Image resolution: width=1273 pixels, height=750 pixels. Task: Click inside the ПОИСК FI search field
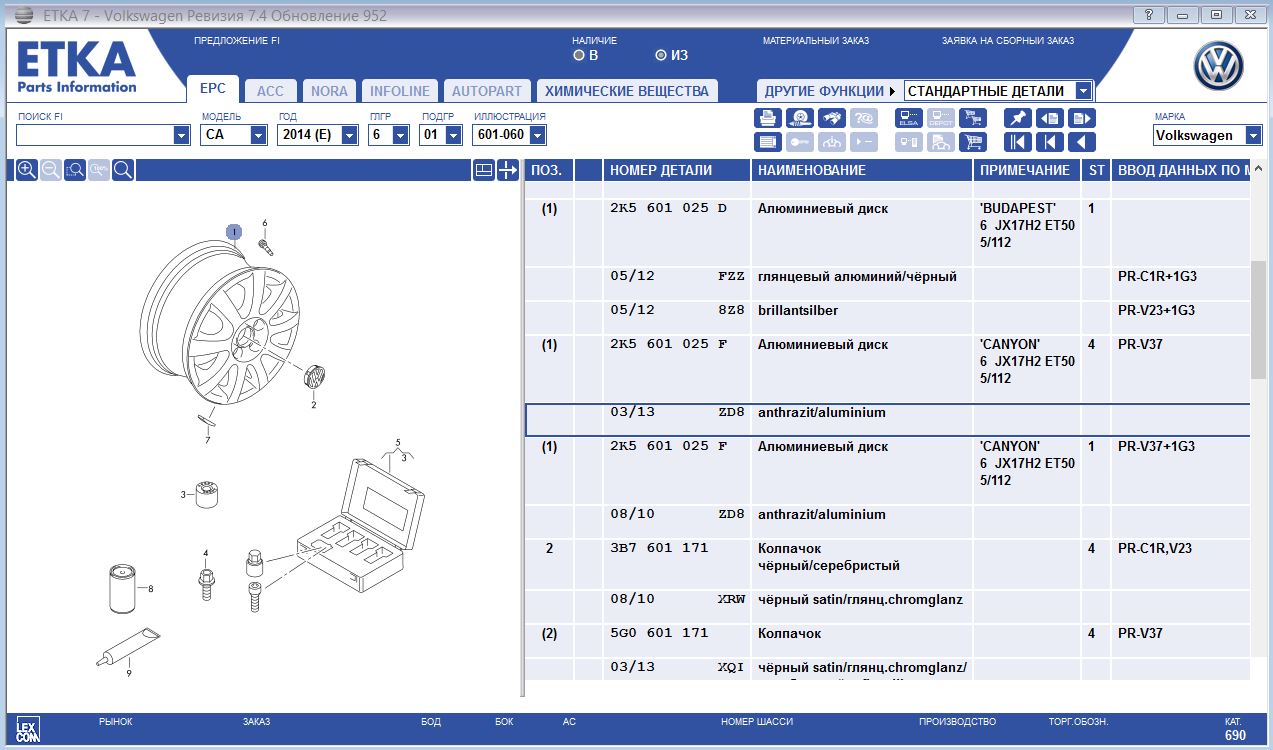(95, 135)
